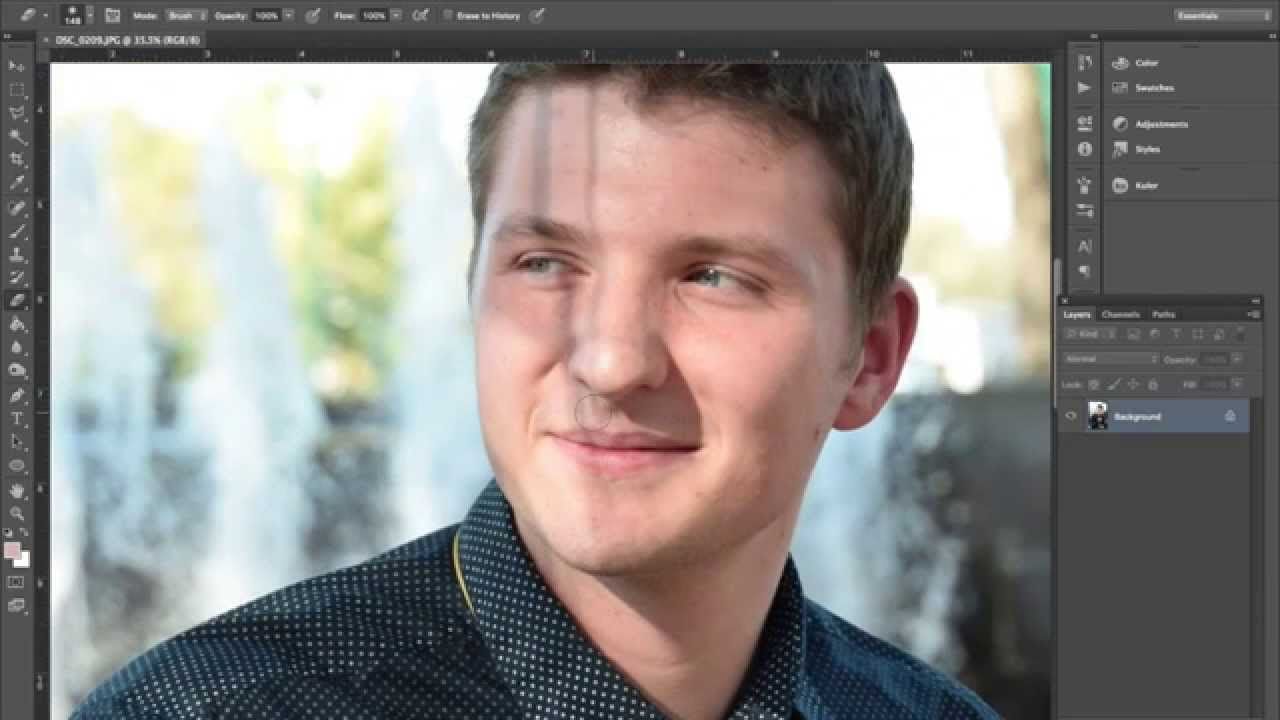
Task: Click the foreground color swatch
Action: 12,550
